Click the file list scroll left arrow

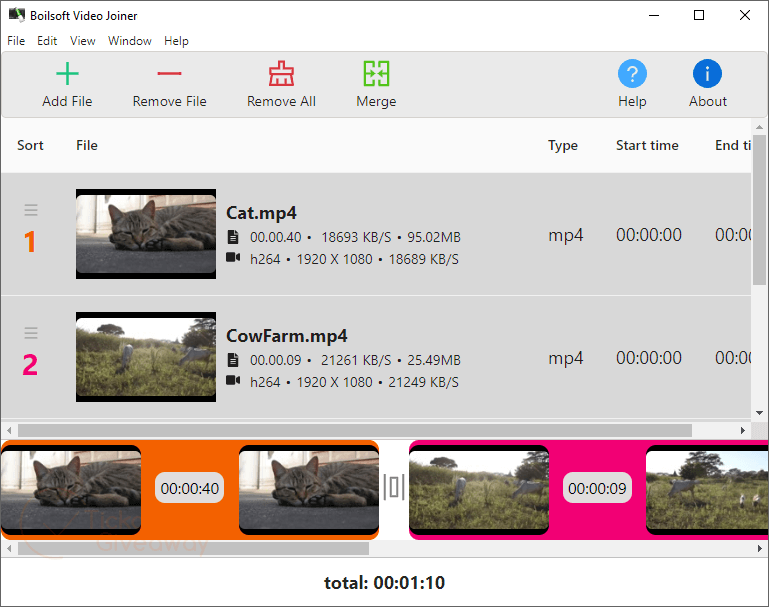(x=9, y=430)
